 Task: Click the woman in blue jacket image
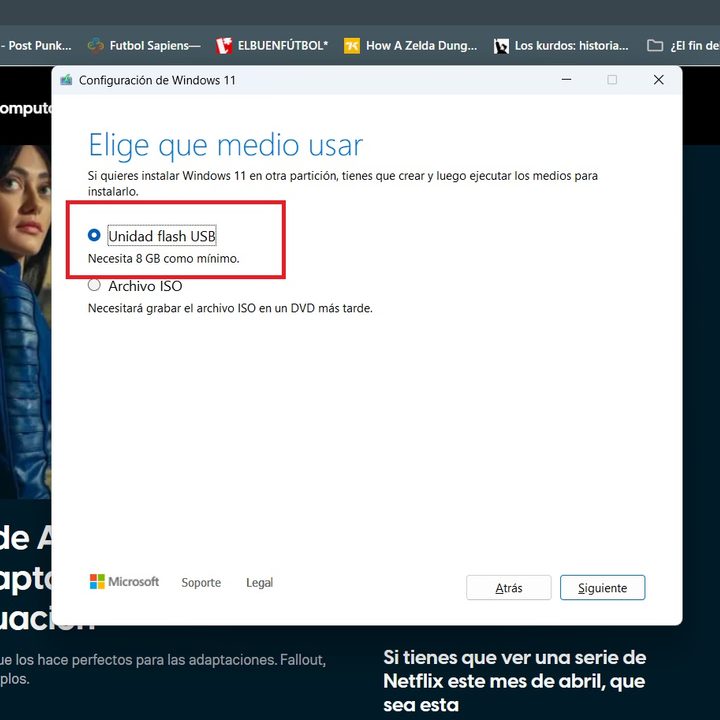(25, 320)
